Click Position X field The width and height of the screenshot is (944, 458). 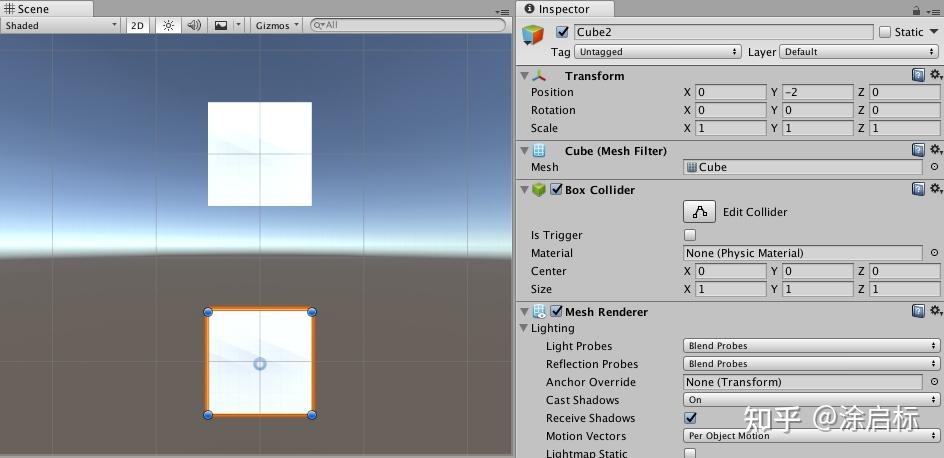[x=730, y=92]
